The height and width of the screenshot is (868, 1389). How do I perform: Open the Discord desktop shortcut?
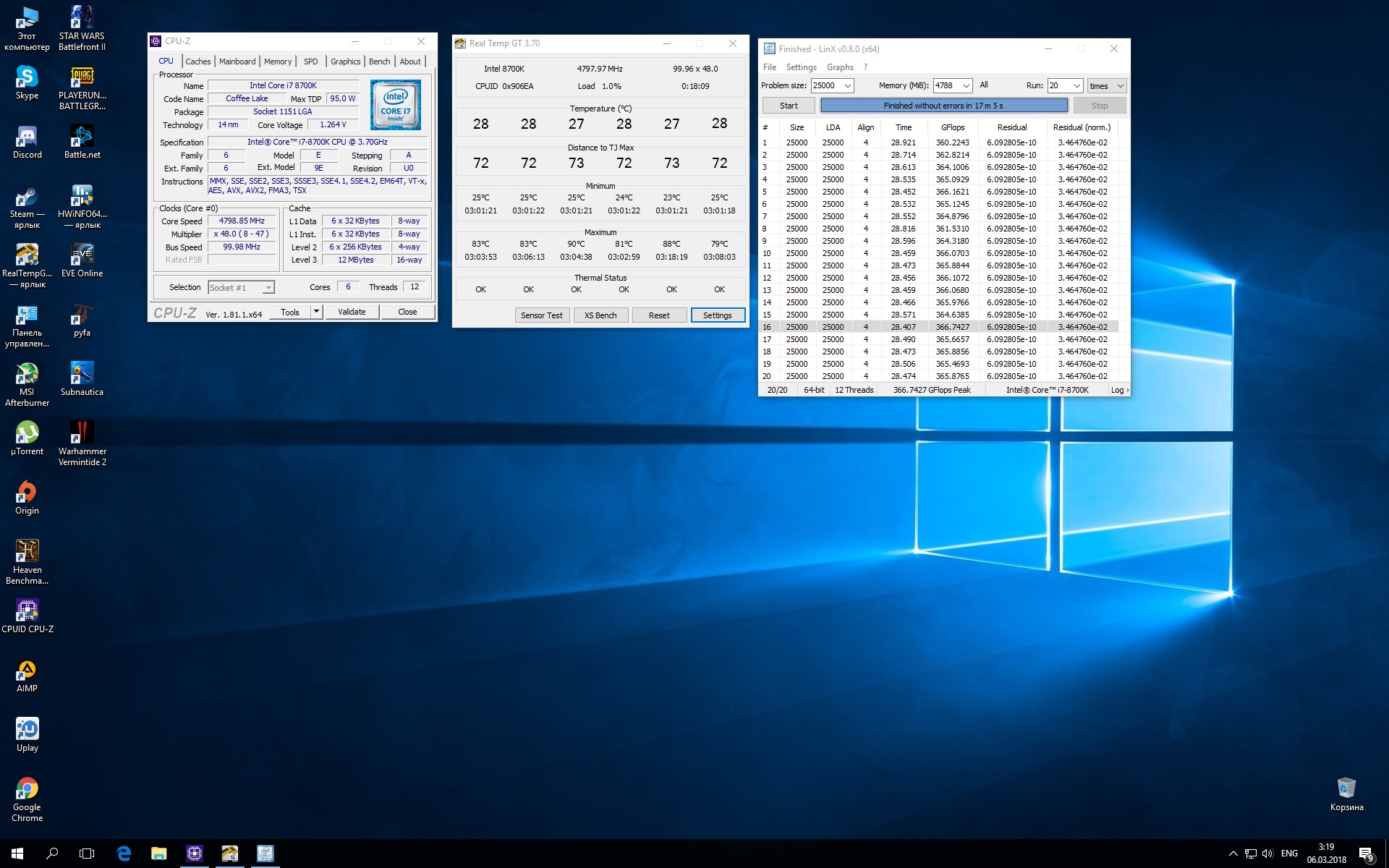[x=27, y=137]
